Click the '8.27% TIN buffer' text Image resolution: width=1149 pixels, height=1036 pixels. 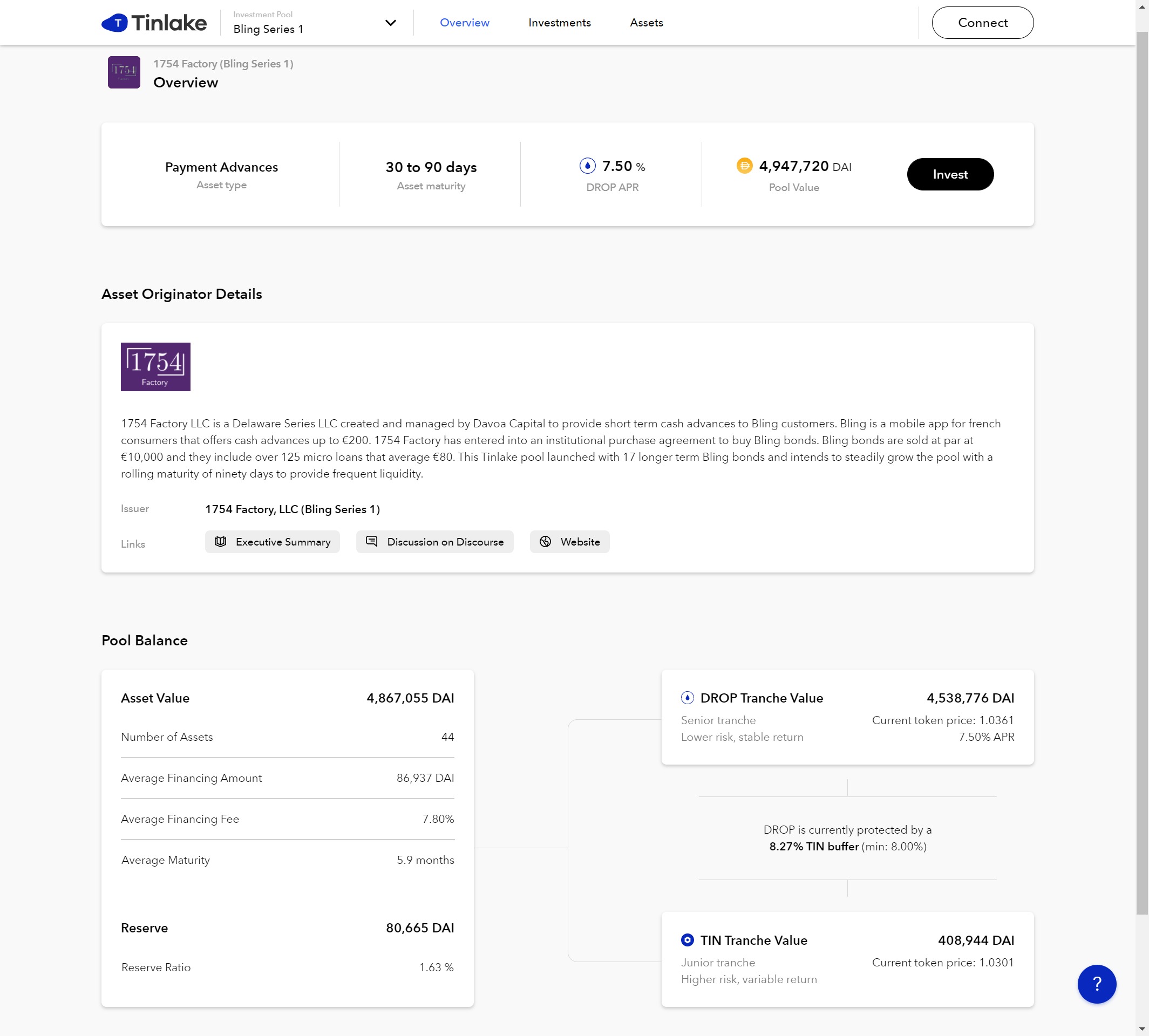coord(814,847)
